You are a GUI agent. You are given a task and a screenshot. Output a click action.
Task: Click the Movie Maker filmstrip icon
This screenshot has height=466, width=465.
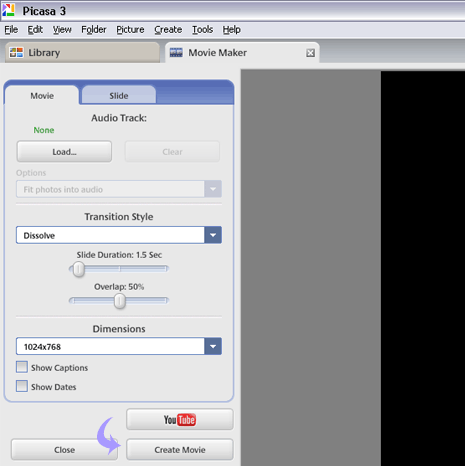click(x=176, y=52)
